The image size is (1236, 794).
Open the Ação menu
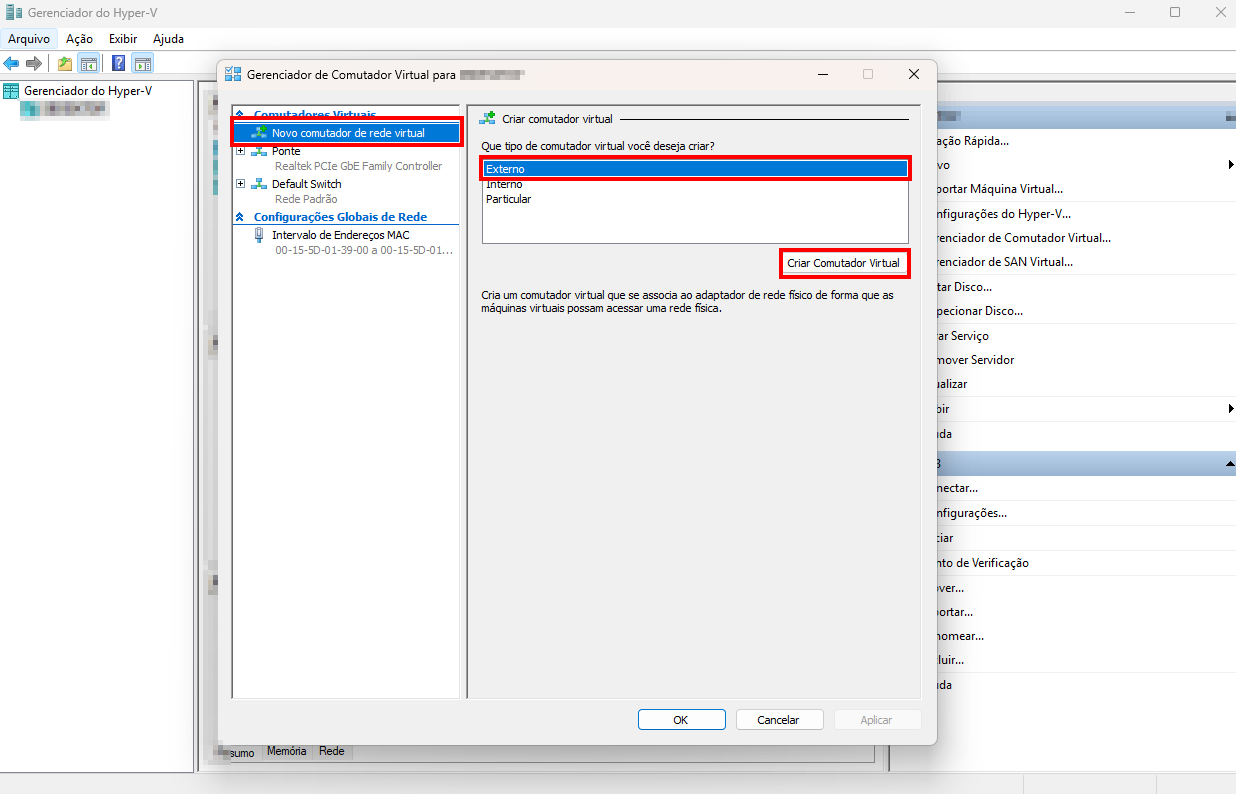click(x=79, y=39)
